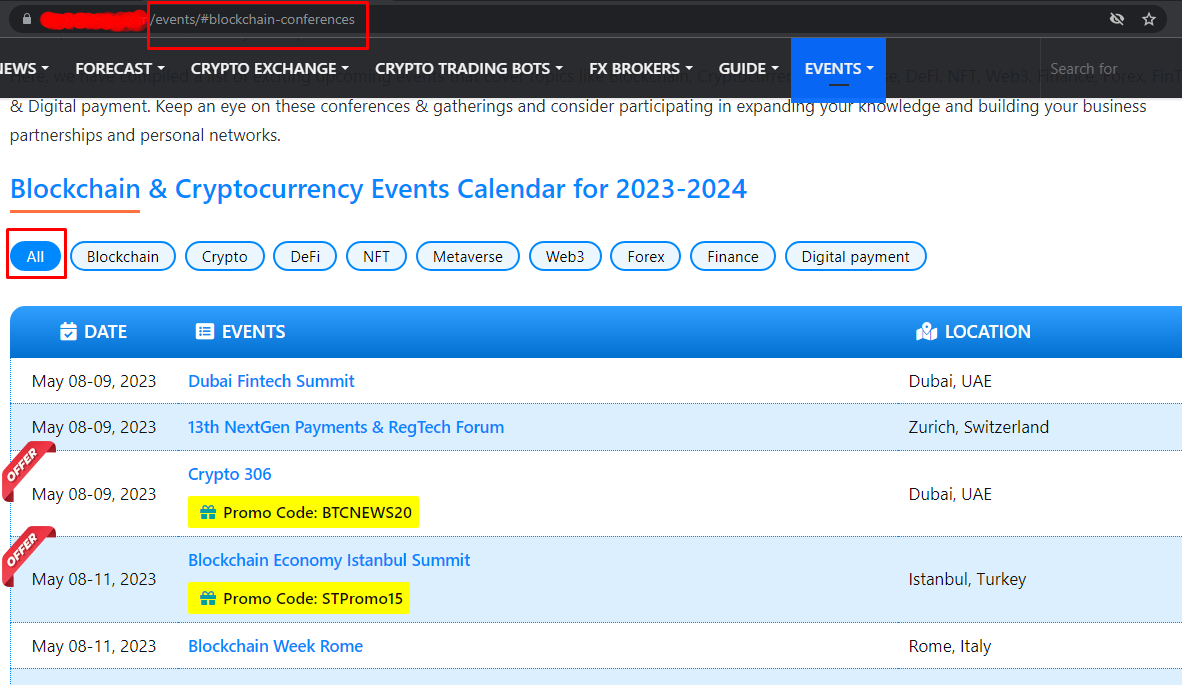Click the map marker icon next to LOCATION
The width and height of the screenshot is (1182, 685).
tap(926, 332)
